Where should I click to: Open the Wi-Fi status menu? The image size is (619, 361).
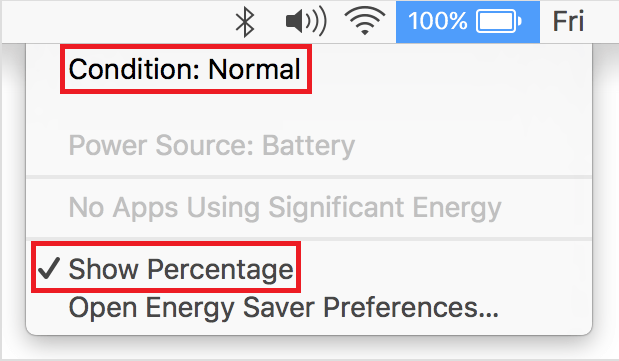coord(365,21)
